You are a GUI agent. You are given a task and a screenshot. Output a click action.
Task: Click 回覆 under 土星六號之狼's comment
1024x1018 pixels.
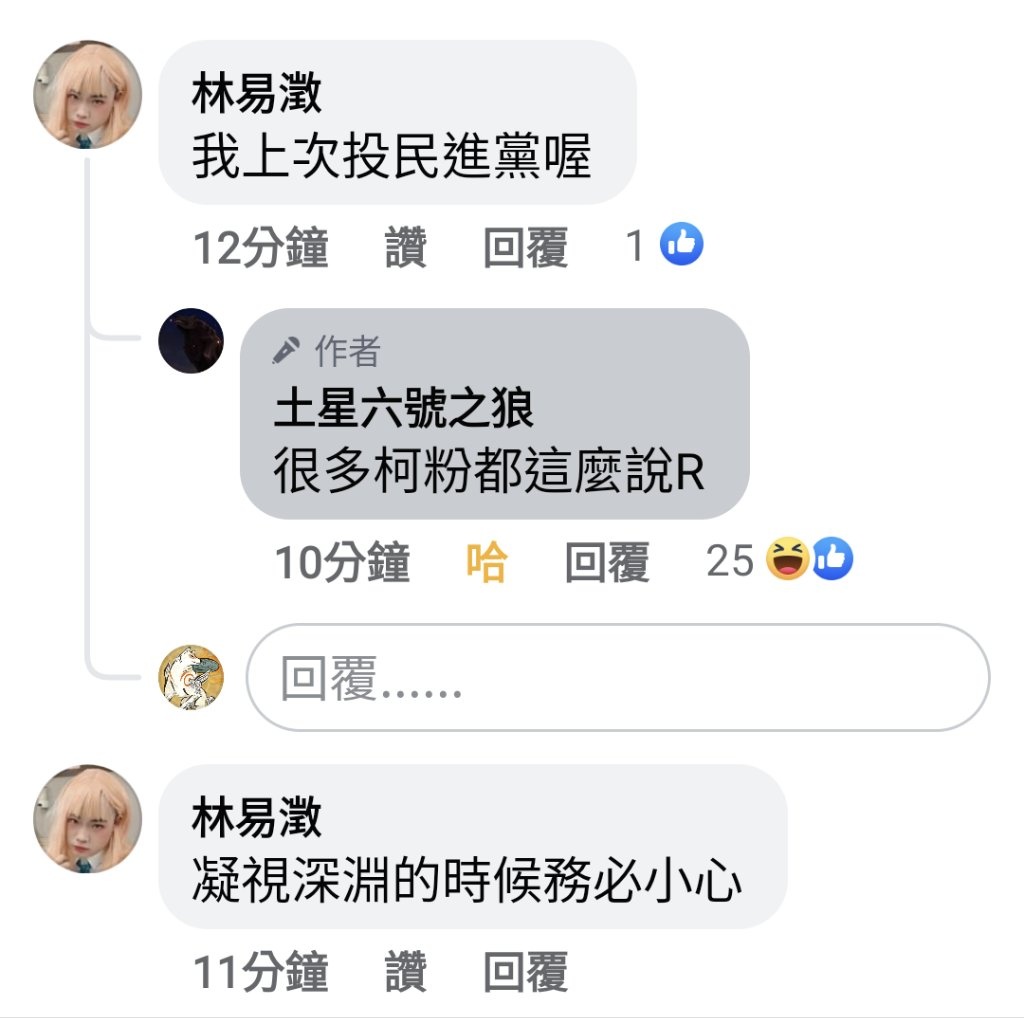click(607, 562)
